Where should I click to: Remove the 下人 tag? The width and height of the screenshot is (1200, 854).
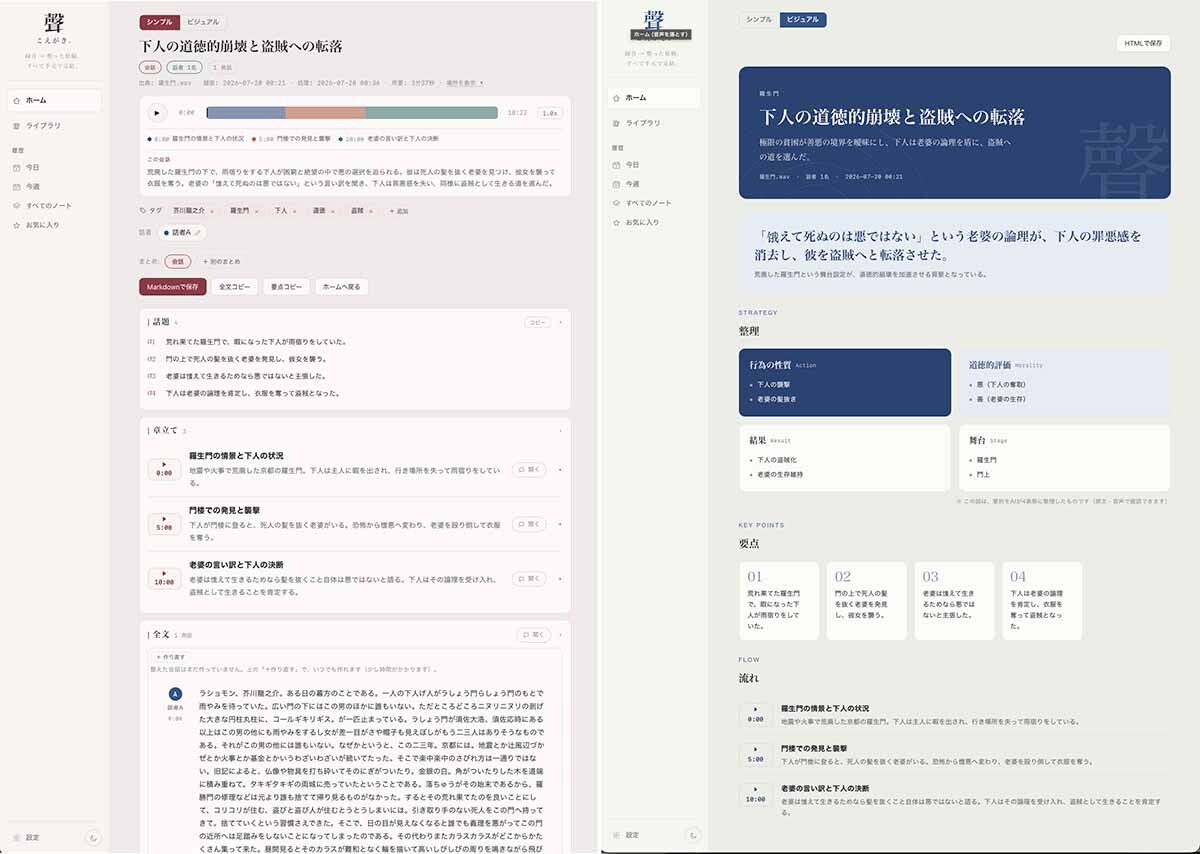[x=296, y=211]
